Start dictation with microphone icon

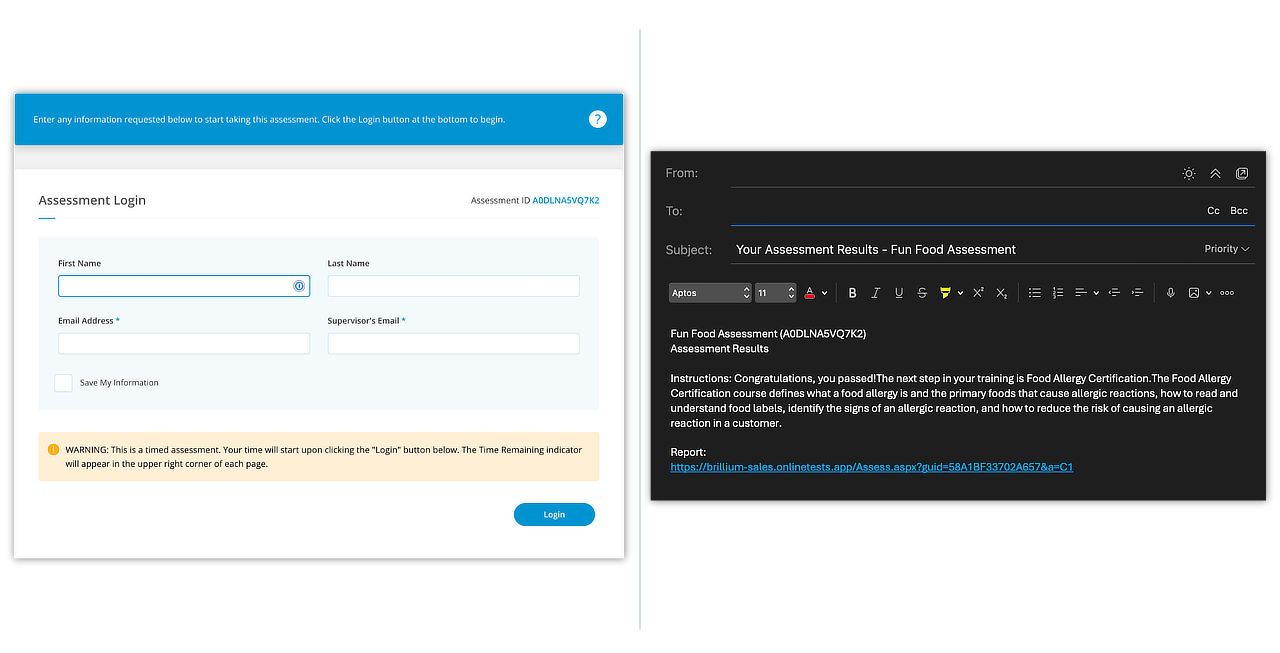(1171, 293)
